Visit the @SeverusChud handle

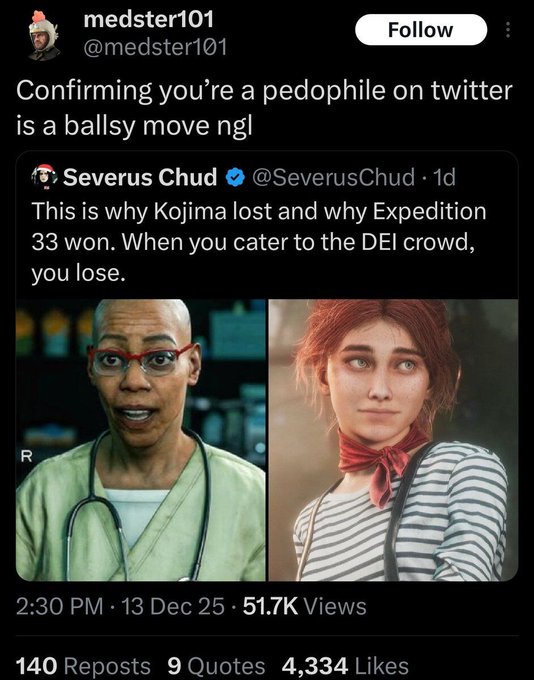[x=333, y=177]
